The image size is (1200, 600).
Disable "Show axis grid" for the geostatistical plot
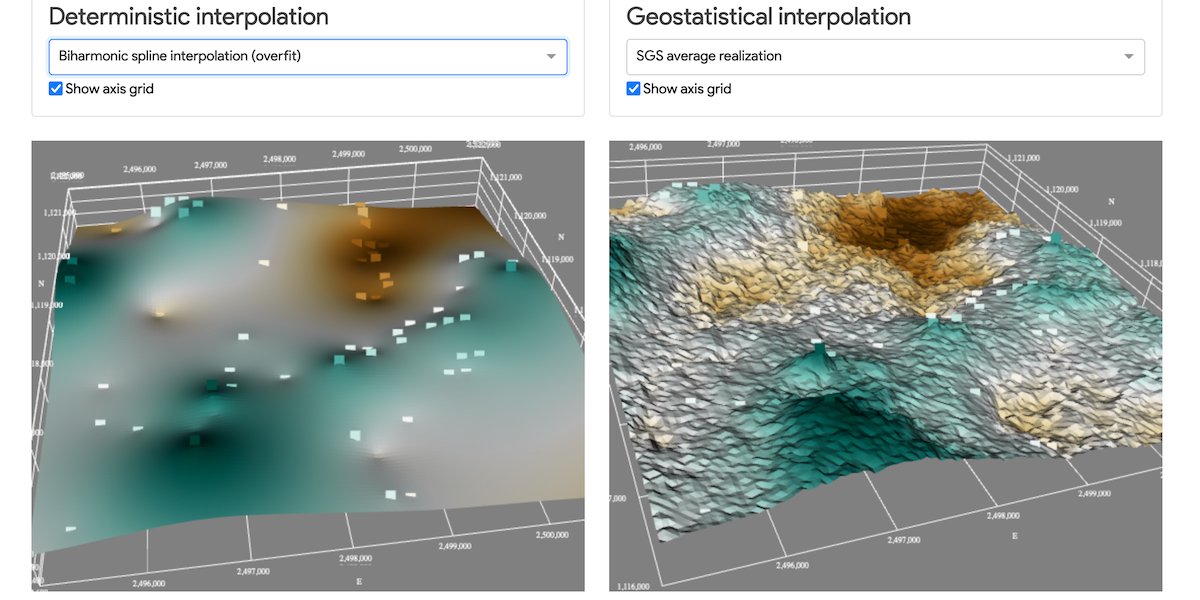pyautogui.click(x=633, y=88)
